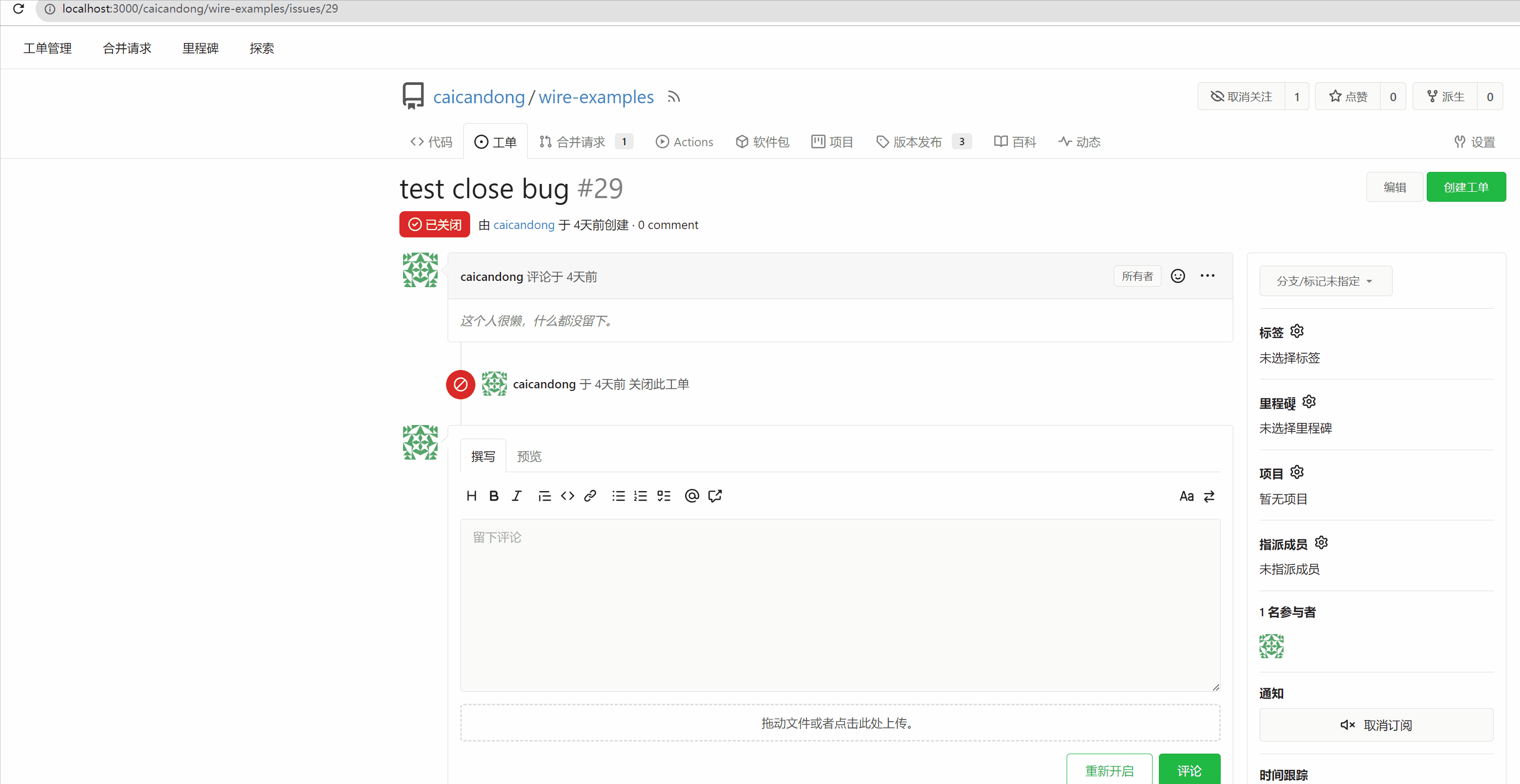Screen dimensions: 1520x784
Task: Expand the 分支/标记未指定 branch dropdown
Action: point(1325,281)
